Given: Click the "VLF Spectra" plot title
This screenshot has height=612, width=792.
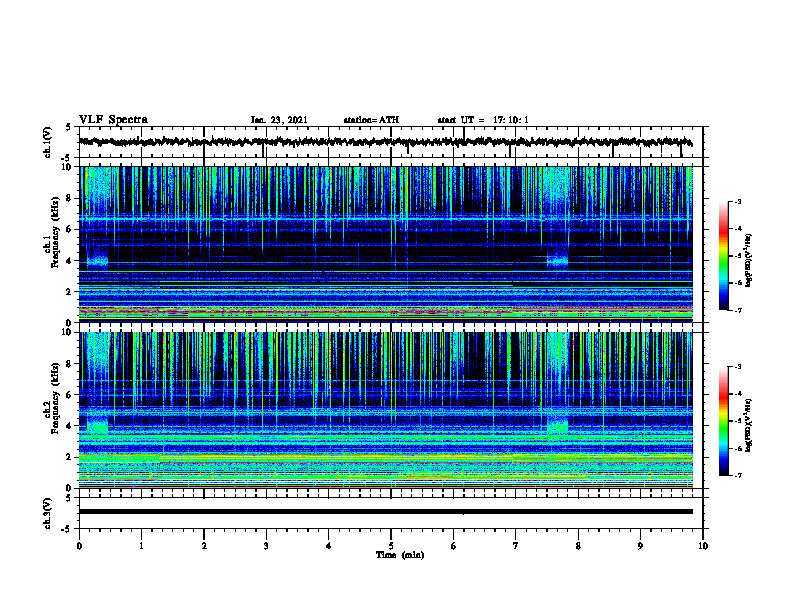Looking at the screenshot, I should (113, 120).
